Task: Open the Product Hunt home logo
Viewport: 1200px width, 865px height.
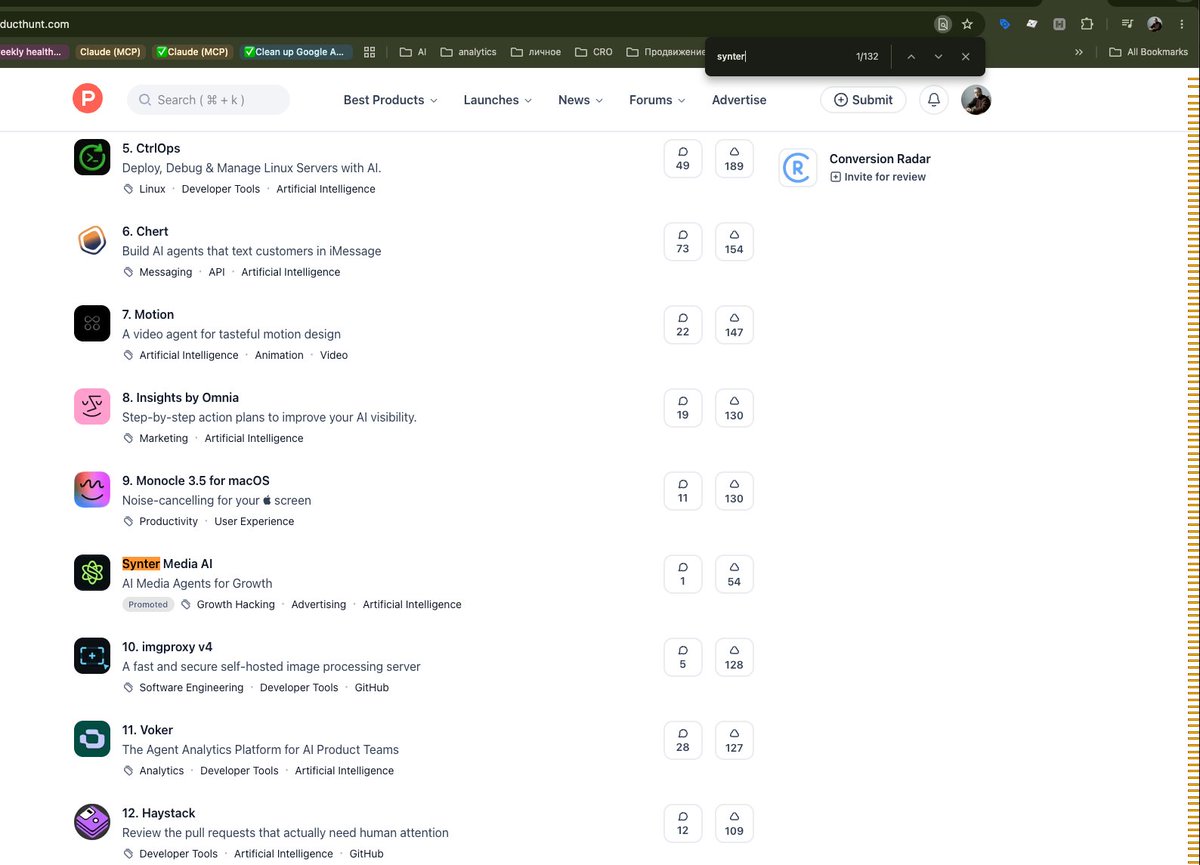Action: click(x=87, y=99)
